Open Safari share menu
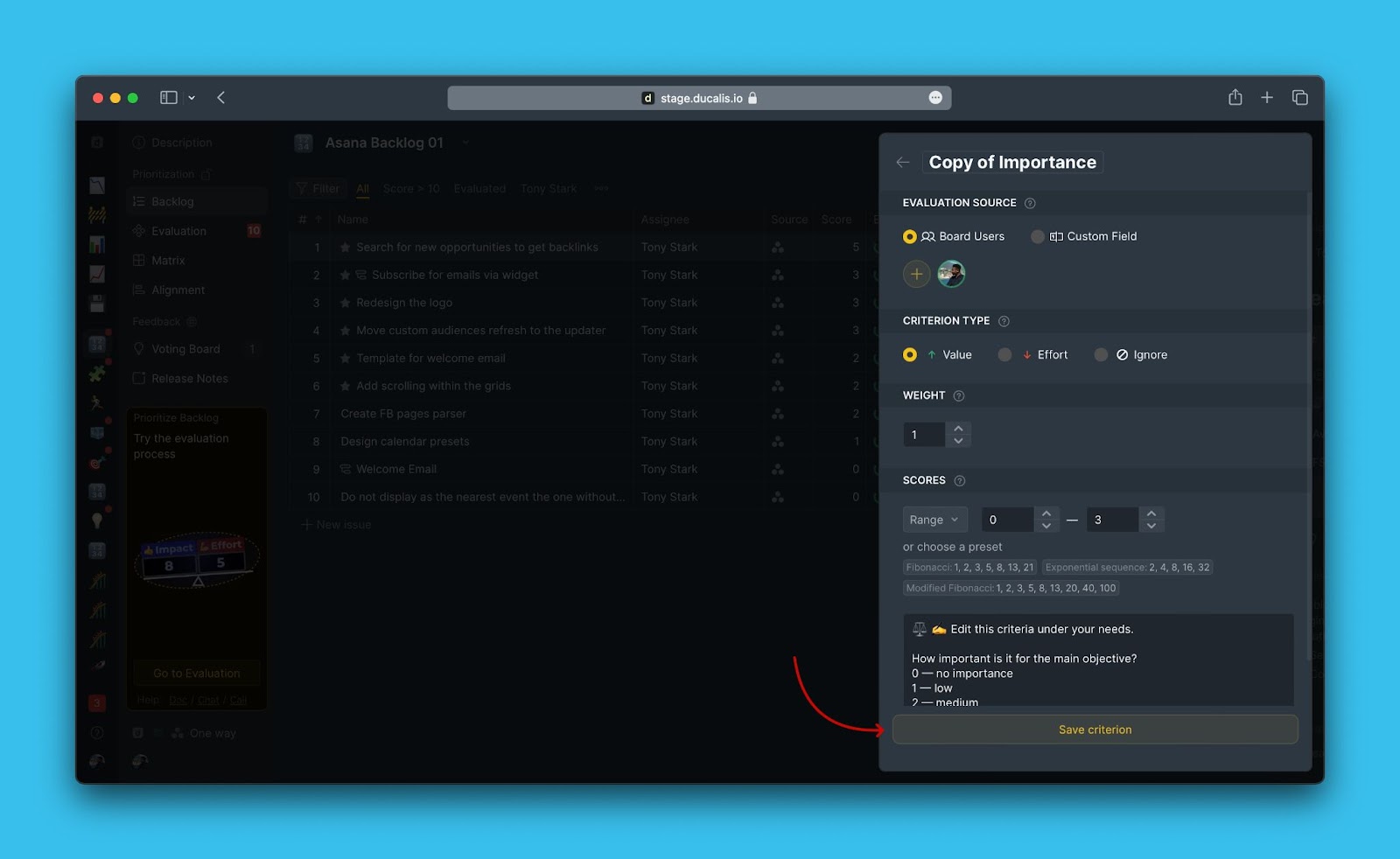The height and width of the screenshot is (859, 1400). [1235, 98]
